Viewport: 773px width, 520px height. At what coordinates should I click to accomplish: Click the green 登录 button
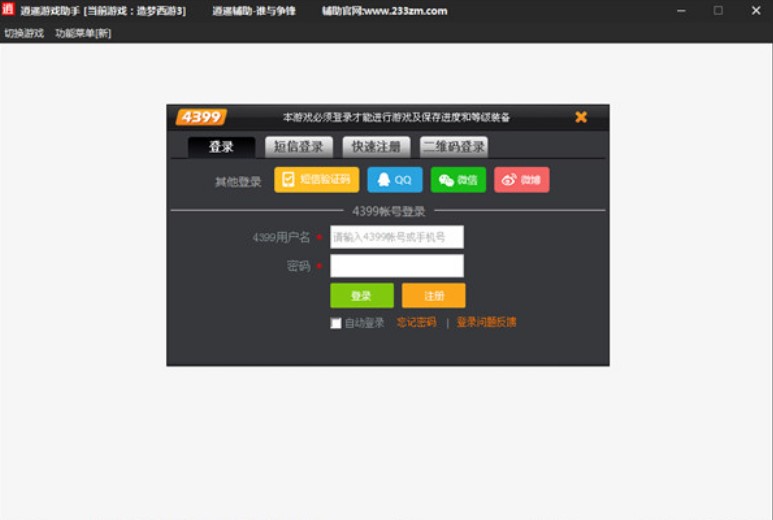tap(362, 295)
